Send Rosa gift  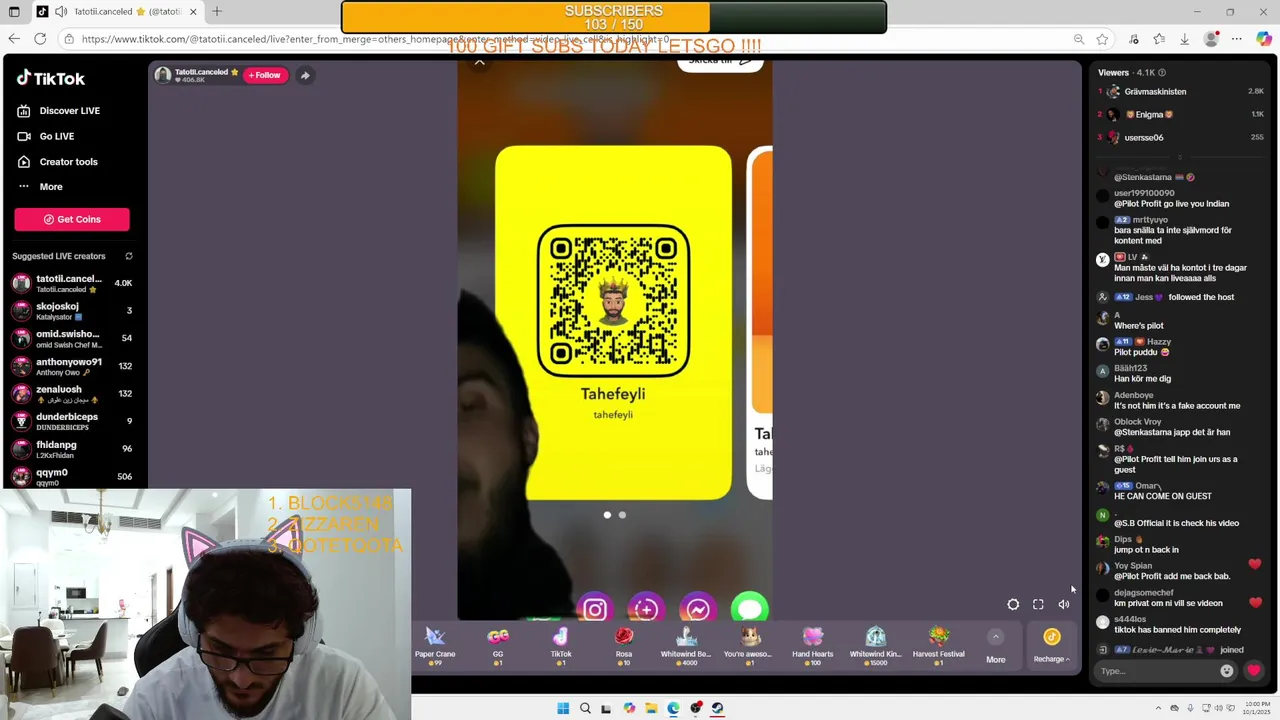(x=624, y=644)
